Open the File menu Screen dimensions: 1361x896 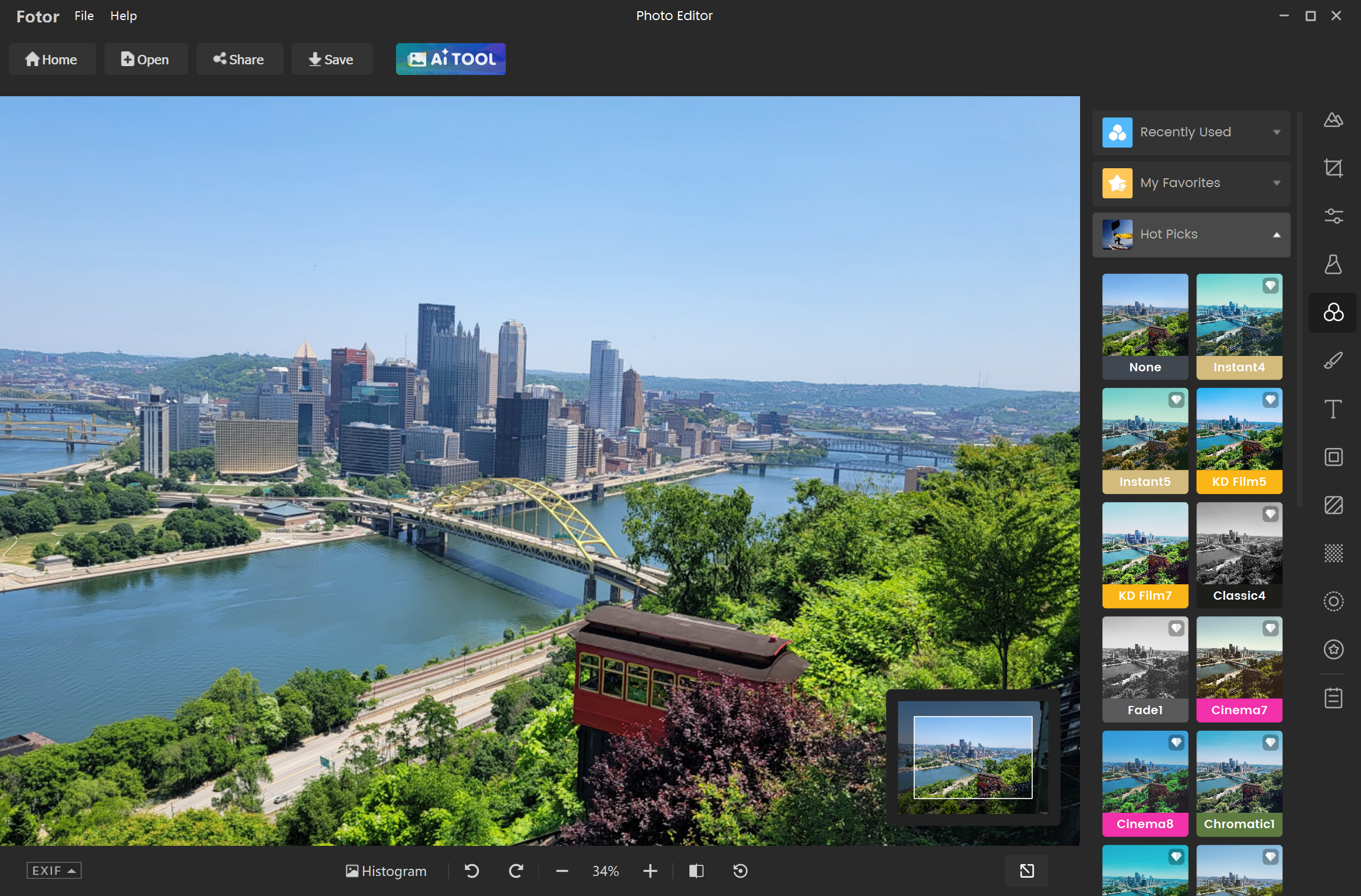tap(83, 16)
